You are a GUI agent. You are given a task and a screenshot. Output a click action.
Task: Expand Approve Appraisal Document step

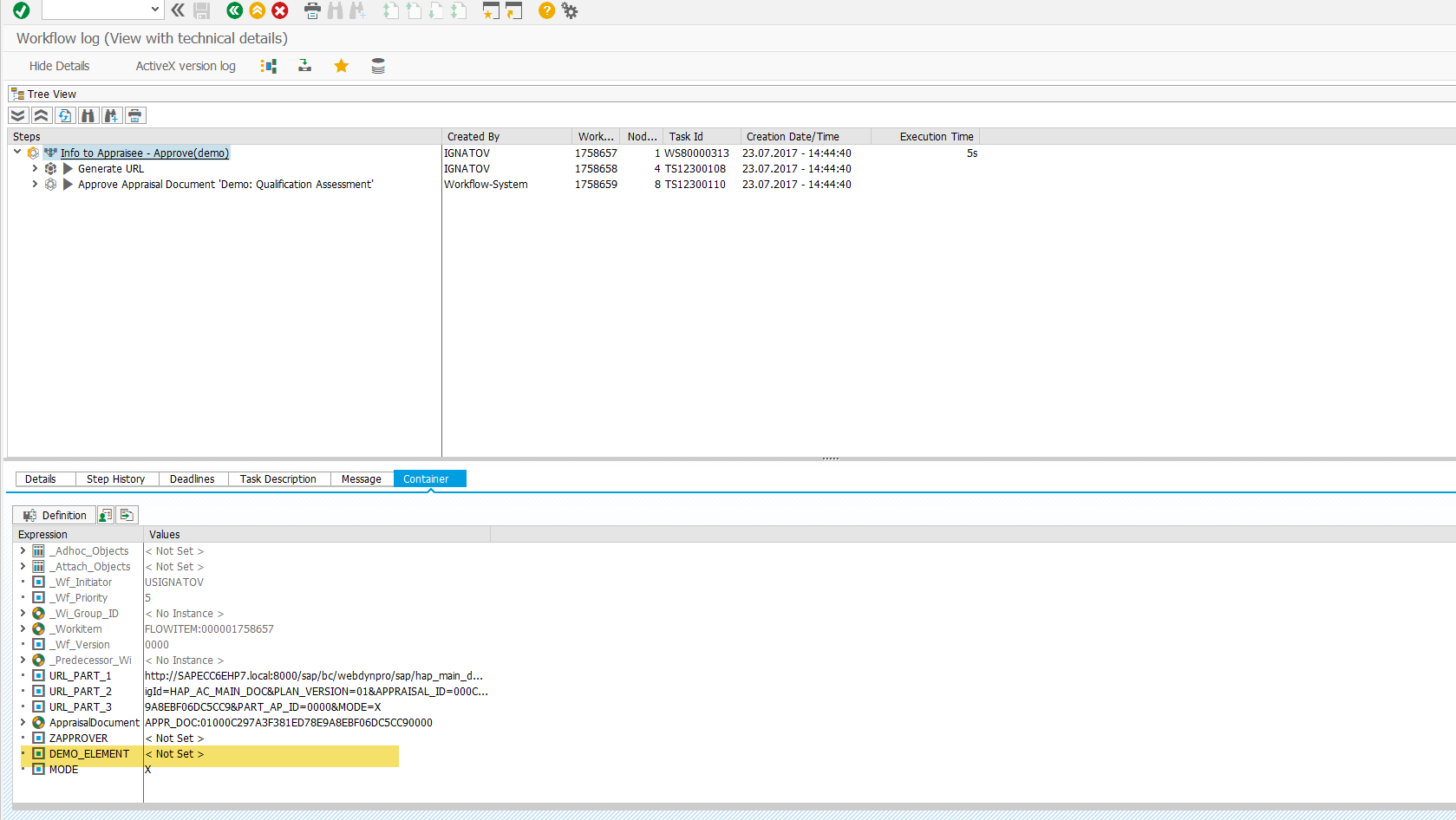click(35, 184)
